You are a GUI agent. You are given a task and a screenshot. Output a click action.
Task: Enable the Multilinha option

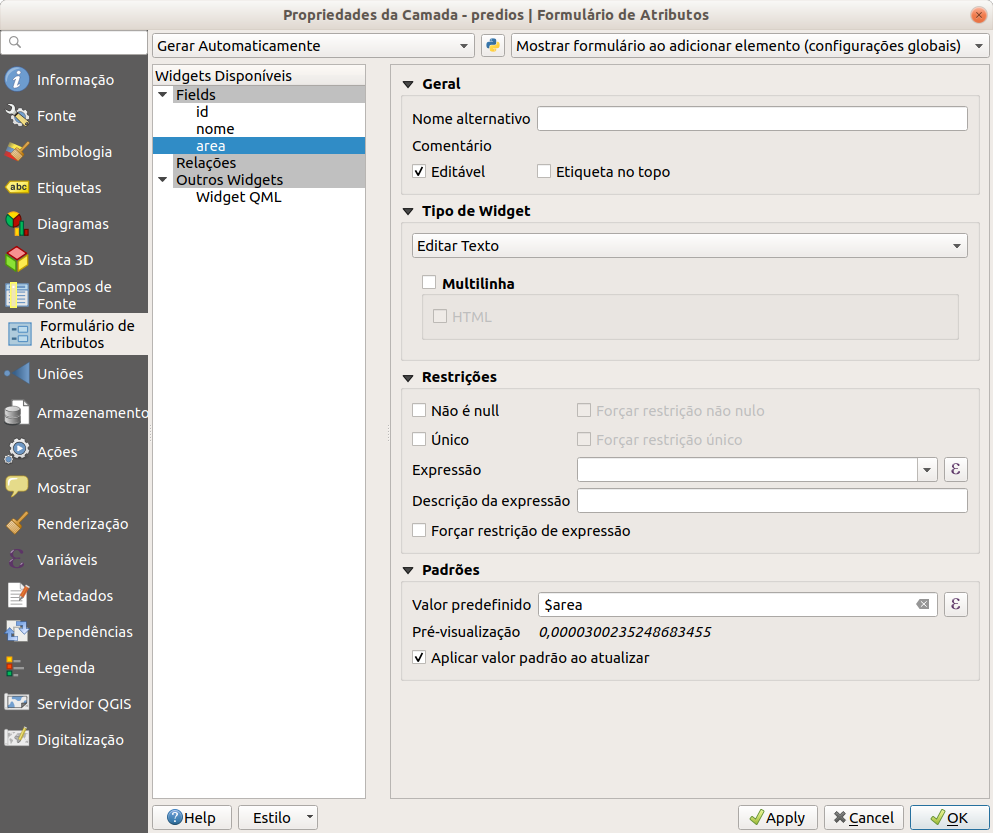430,284
